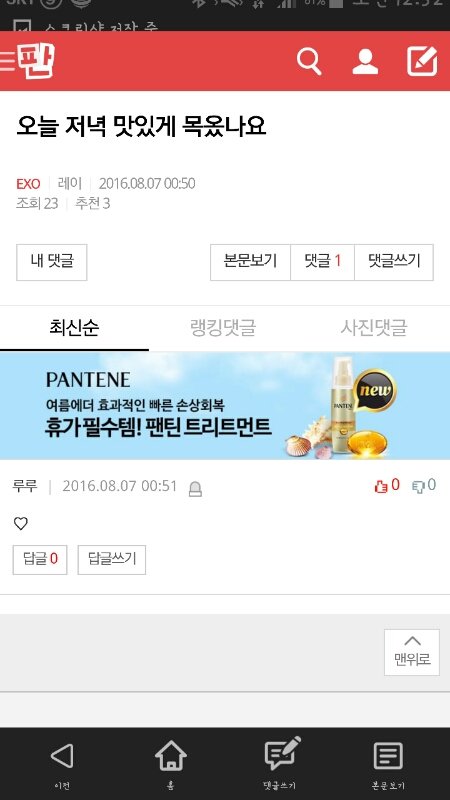Tap the thumbs-down icon on 루루's comment

point(418,486)
